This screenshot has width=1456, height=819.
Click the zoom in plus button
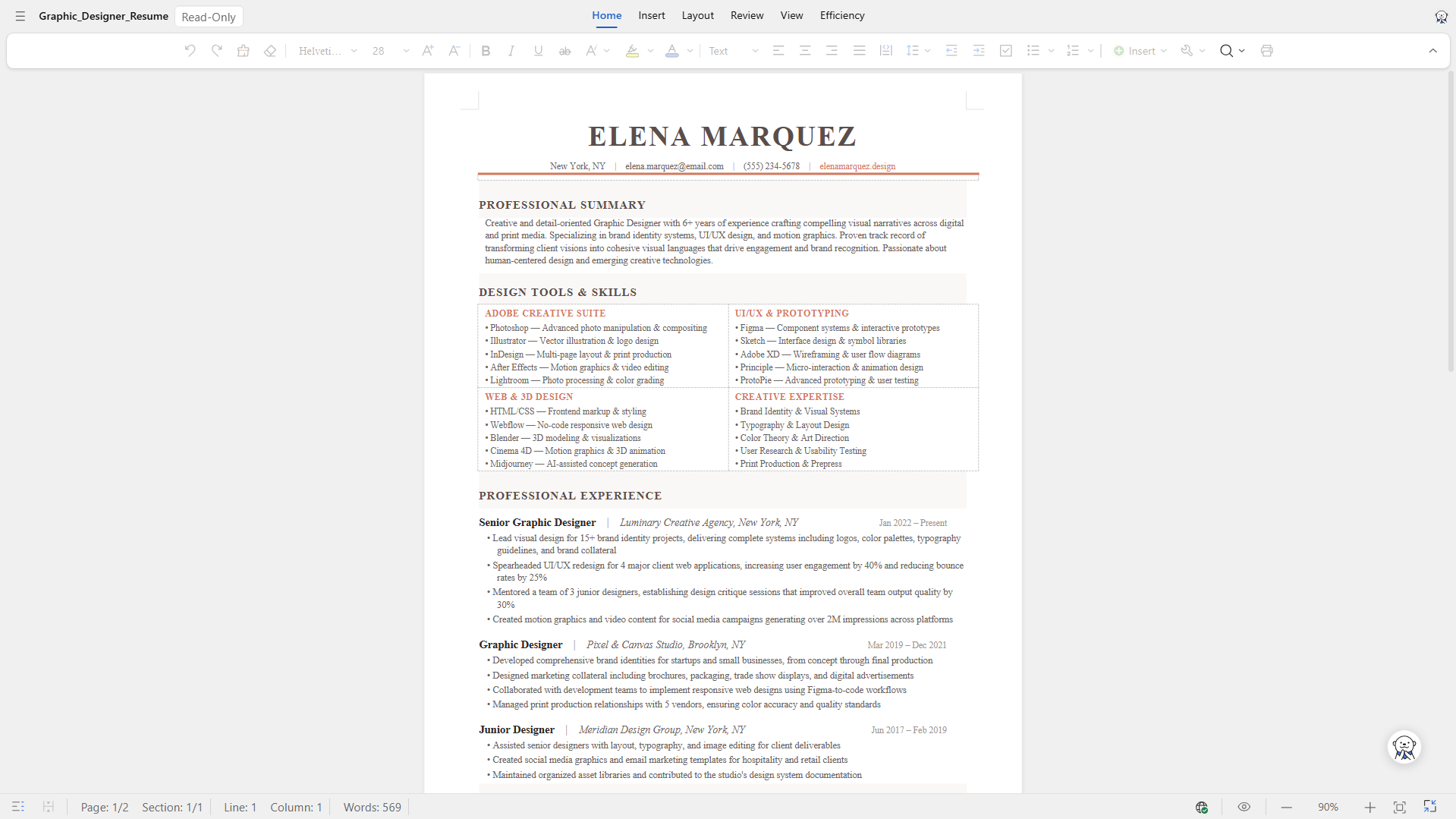click(x=1370, y=807)
